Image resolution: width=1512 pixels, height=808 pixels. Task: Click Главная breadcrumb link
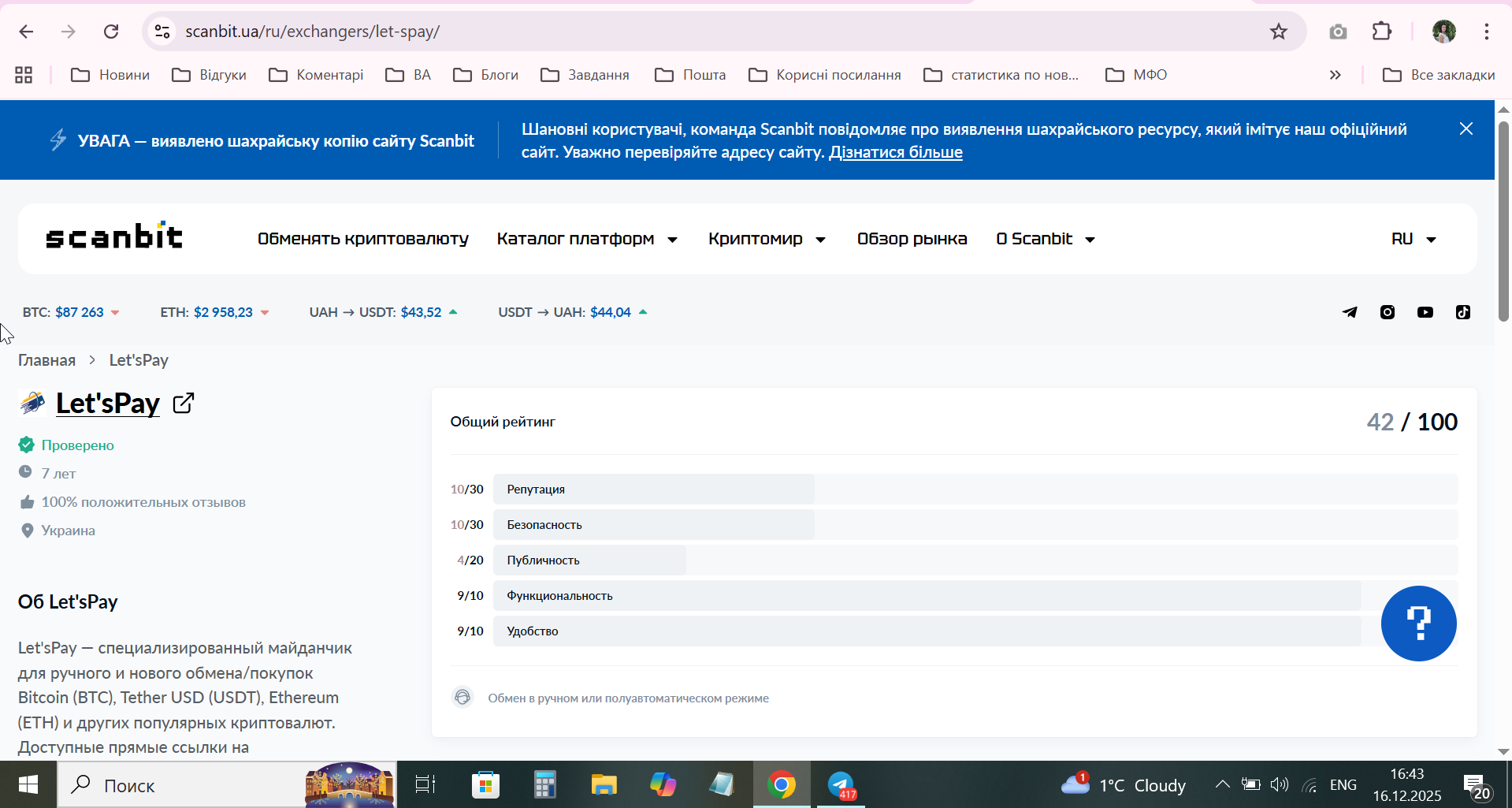[x=47, y=360]
